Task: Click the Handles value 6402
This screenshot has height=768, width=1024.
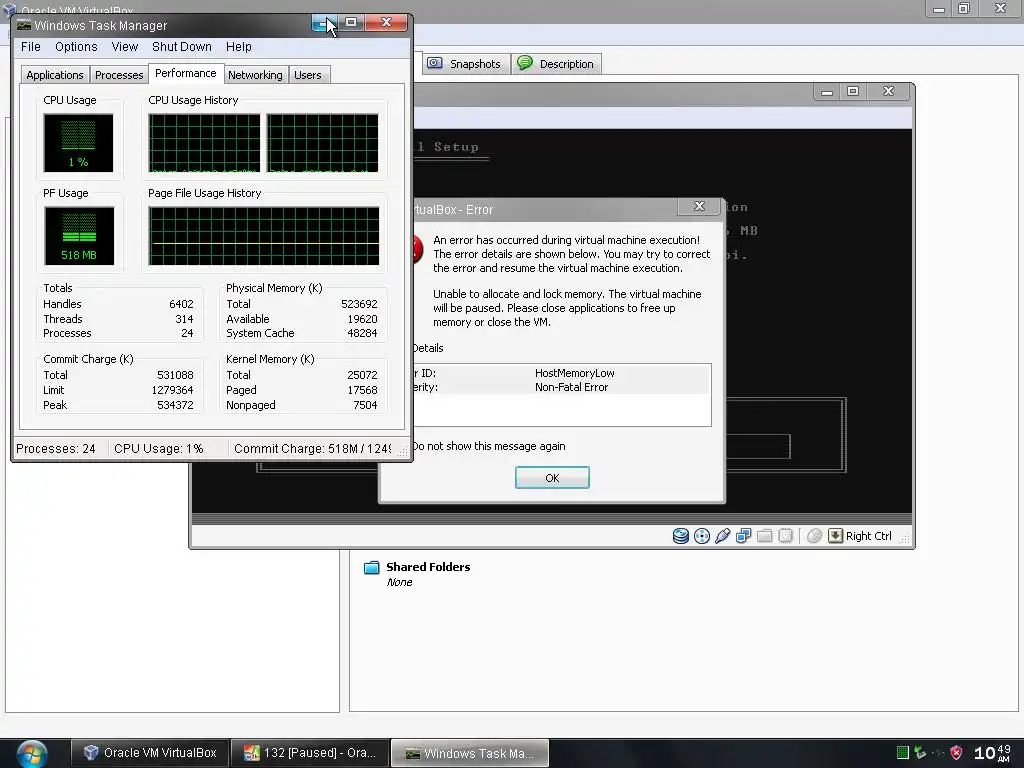Action: [181, 304]
